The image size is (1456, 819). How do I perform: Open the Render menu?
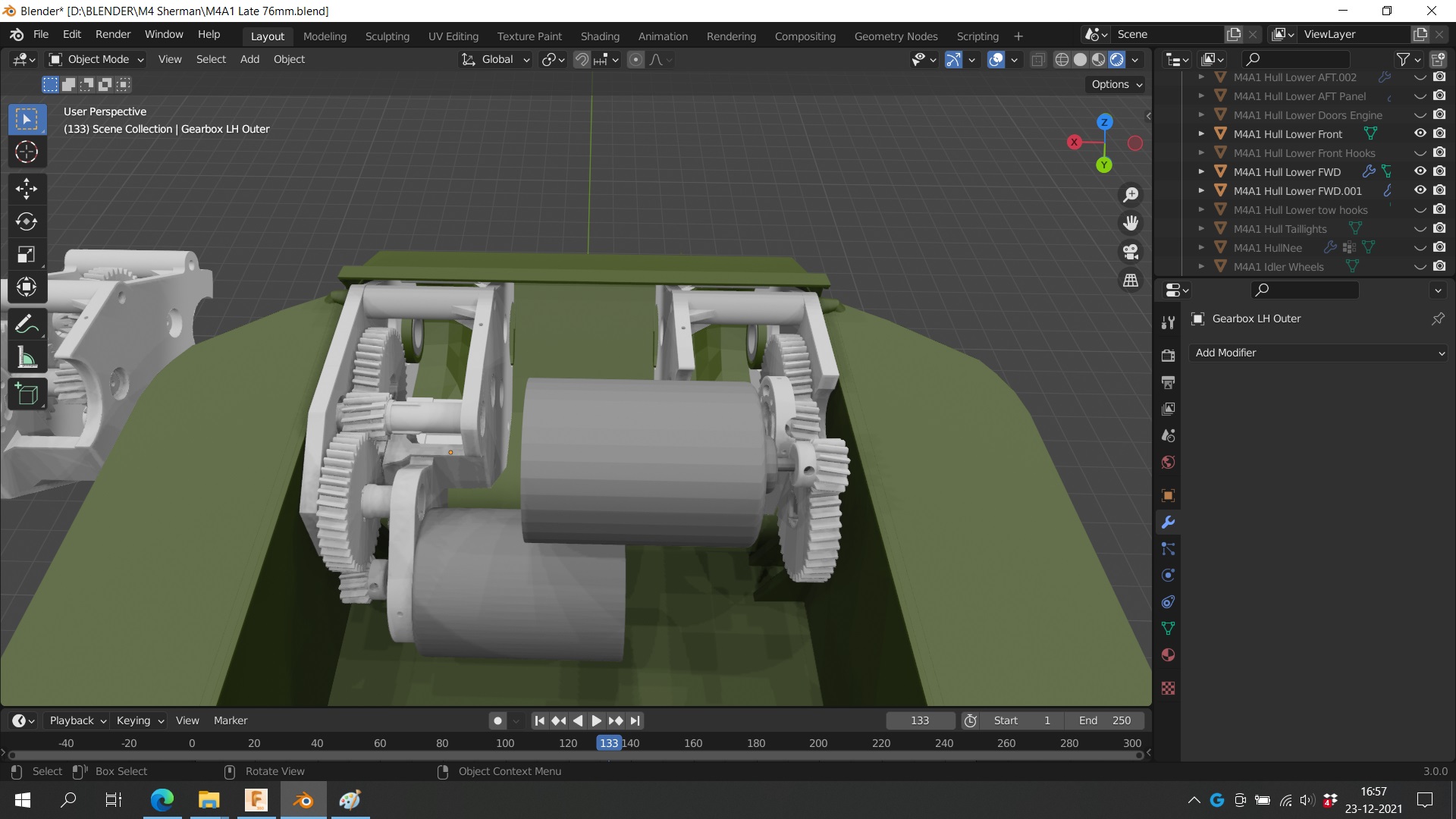(112, 34)
